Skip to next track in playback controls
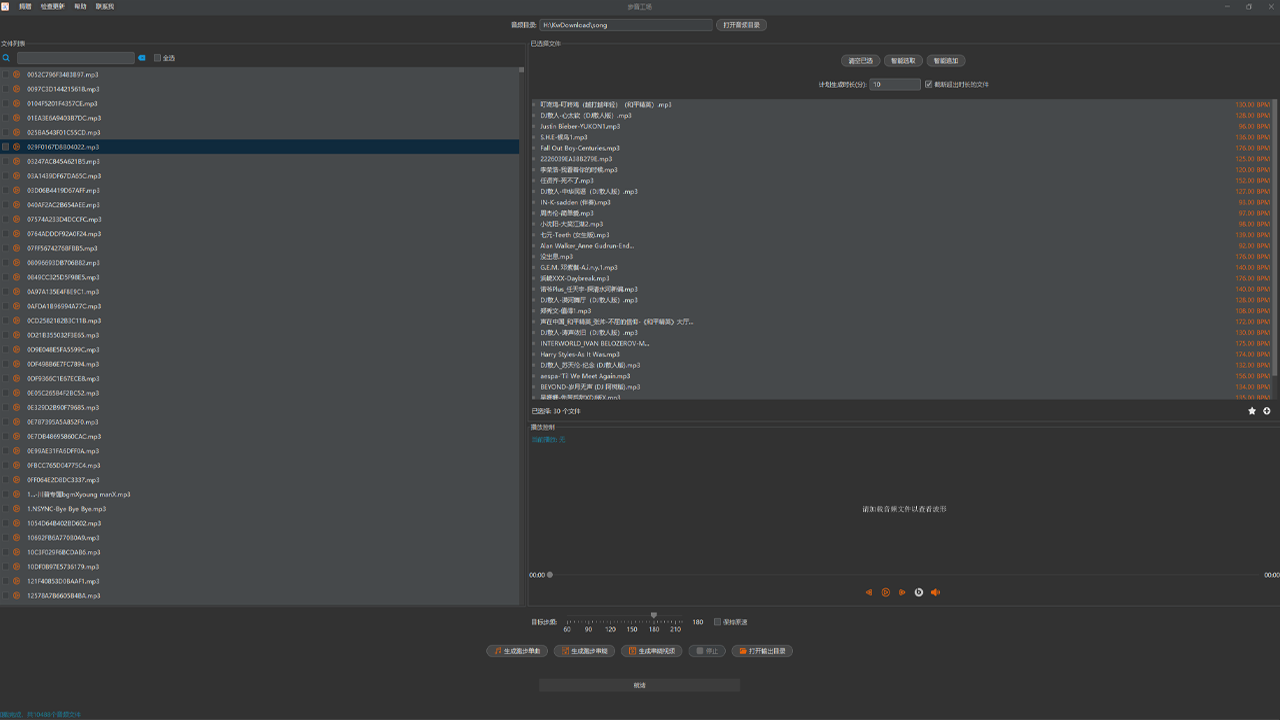 click(x=902, y=592)
